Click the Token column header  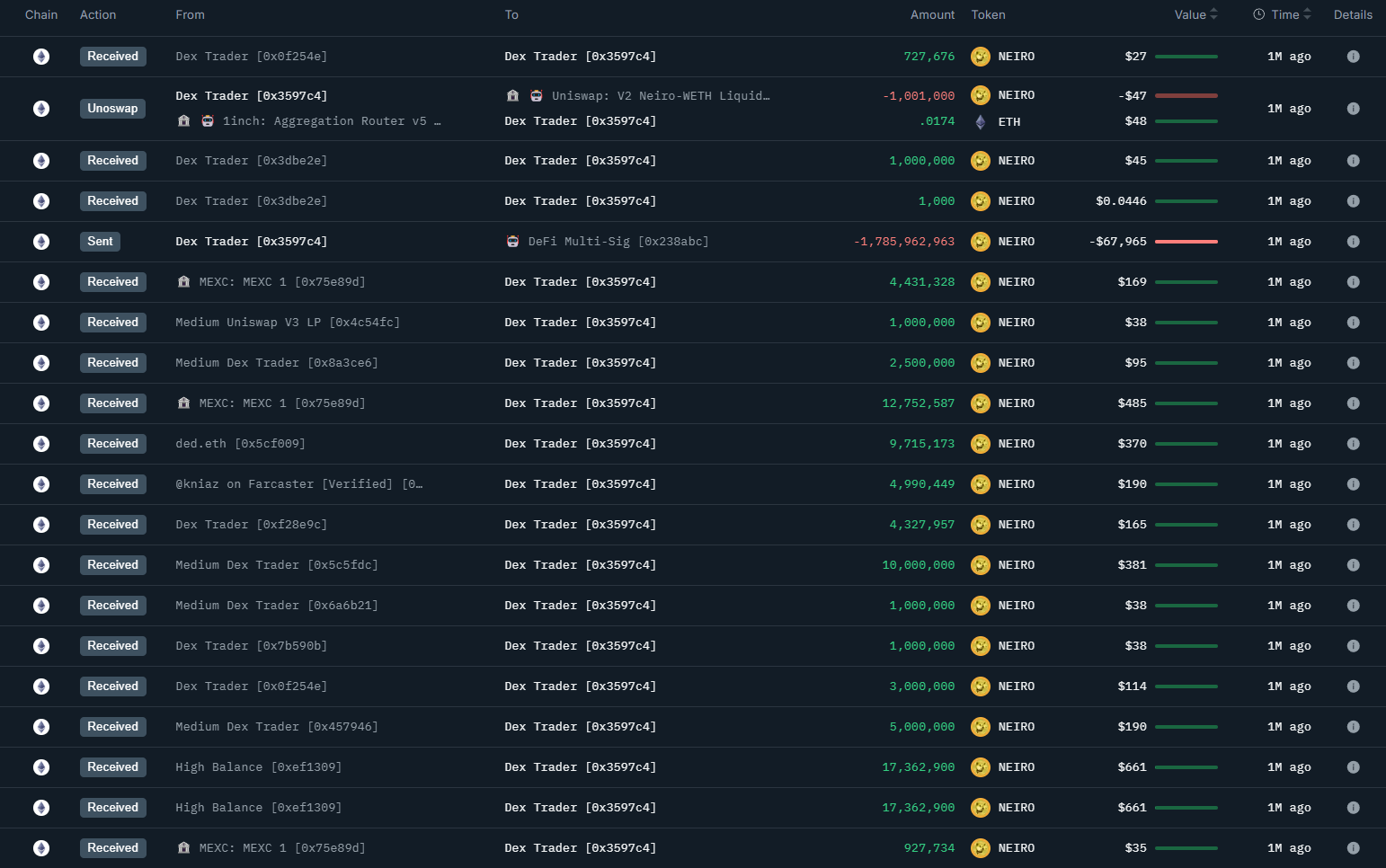[988, 14]
